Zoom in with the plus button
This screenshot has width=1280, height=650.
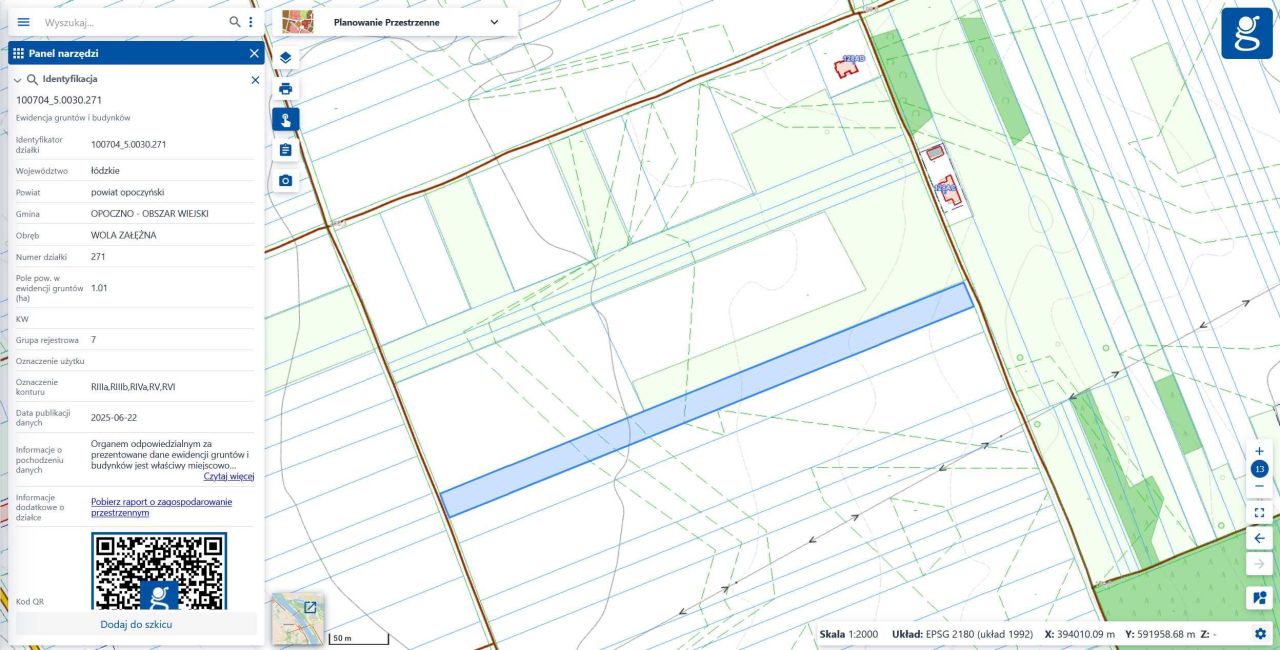[1259, 451]
